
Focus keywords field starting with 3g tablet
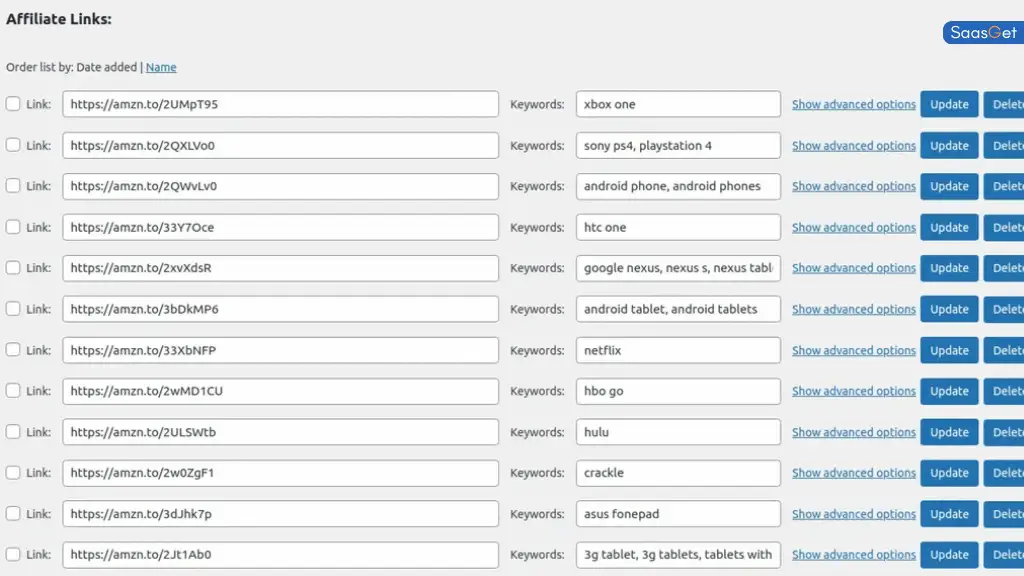(678, 554)
